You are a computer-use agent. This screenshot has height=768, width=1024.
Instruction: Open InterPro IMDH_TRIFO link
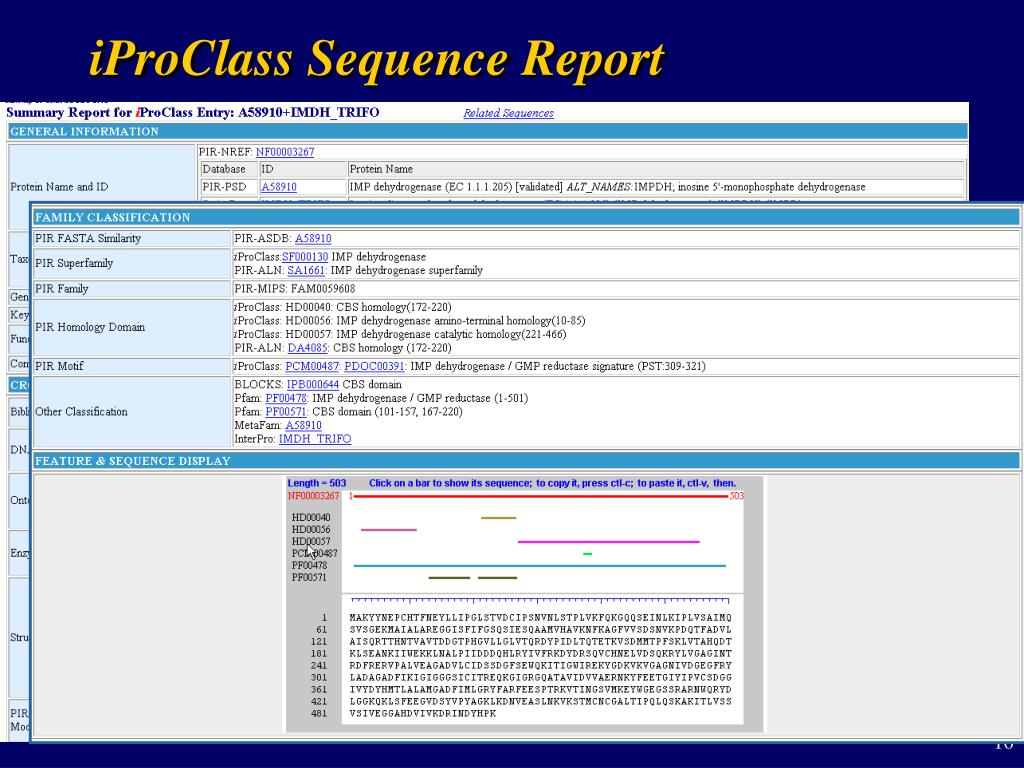click(x=315, y=439)
